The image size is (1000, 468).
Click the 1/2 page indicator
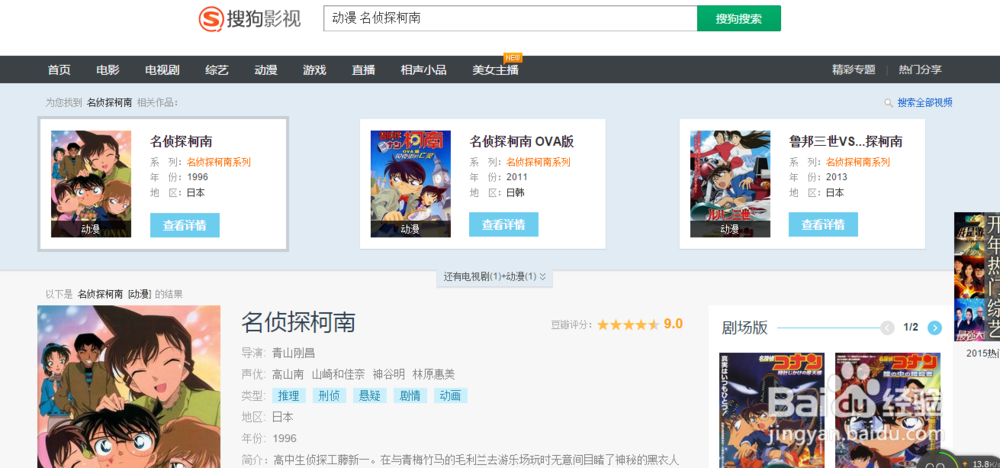pyautogui.click(x=911, y=328)
